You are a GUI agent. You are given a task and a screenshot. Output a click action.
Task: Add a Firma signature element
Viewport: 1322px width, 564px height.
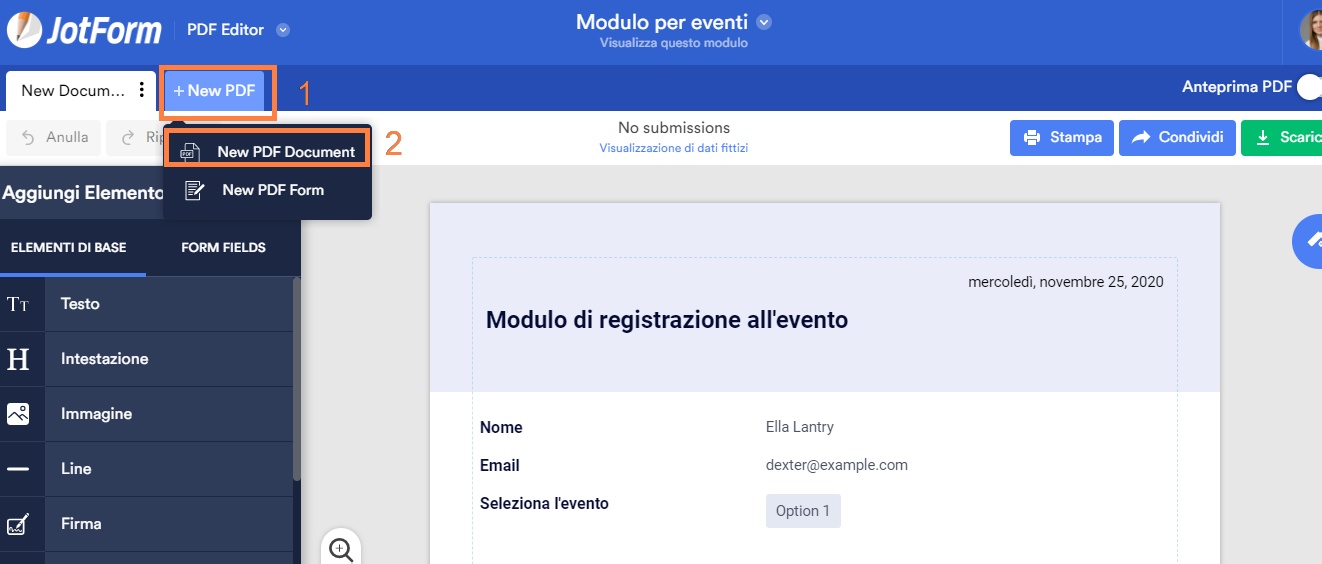(81, 524)
